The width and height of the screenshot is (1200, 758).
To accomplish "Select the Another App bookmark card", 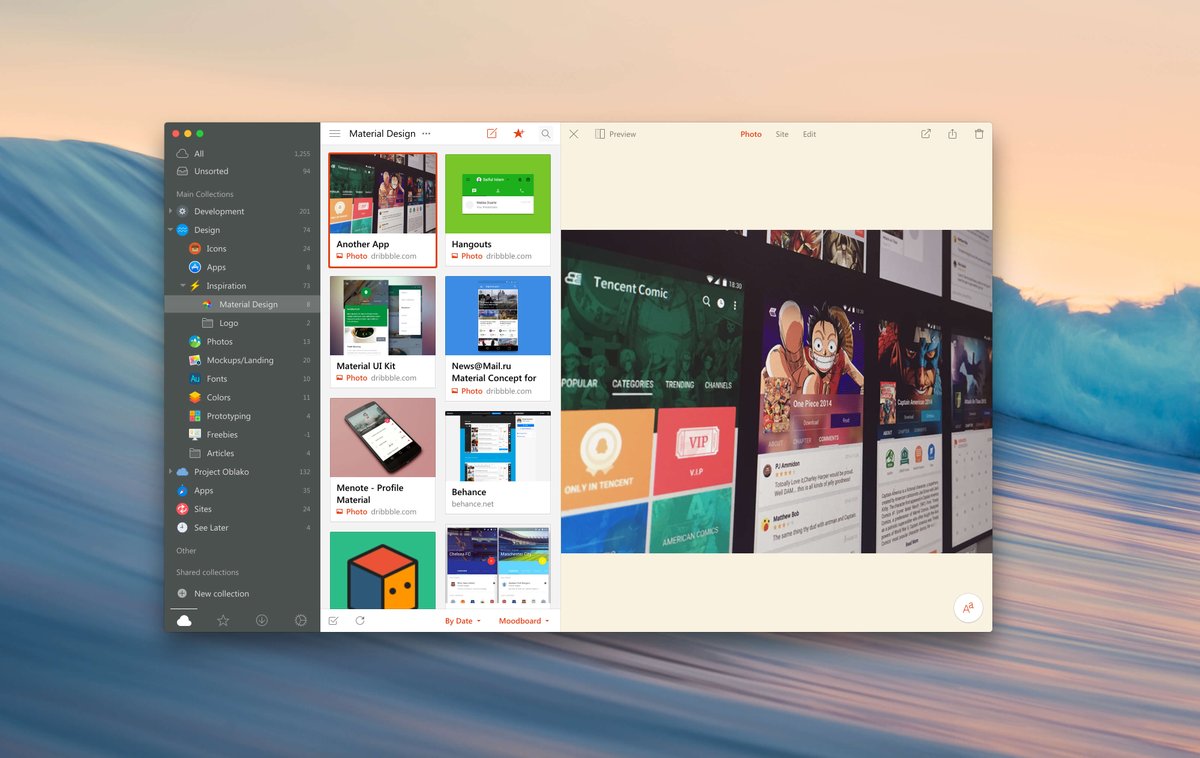I will (383, 210).
